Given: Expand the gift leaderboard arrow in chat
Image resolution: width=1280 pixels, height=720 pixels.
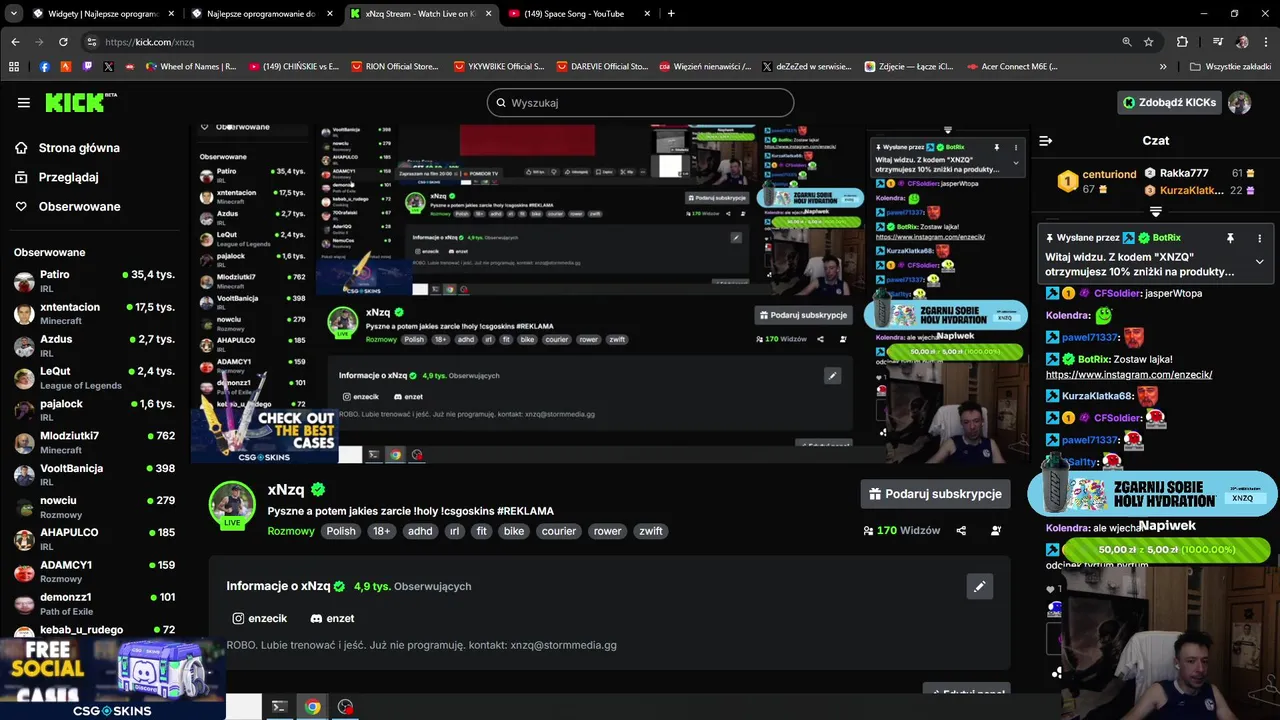Looking at the screenshot, I should click(1156, 212).
